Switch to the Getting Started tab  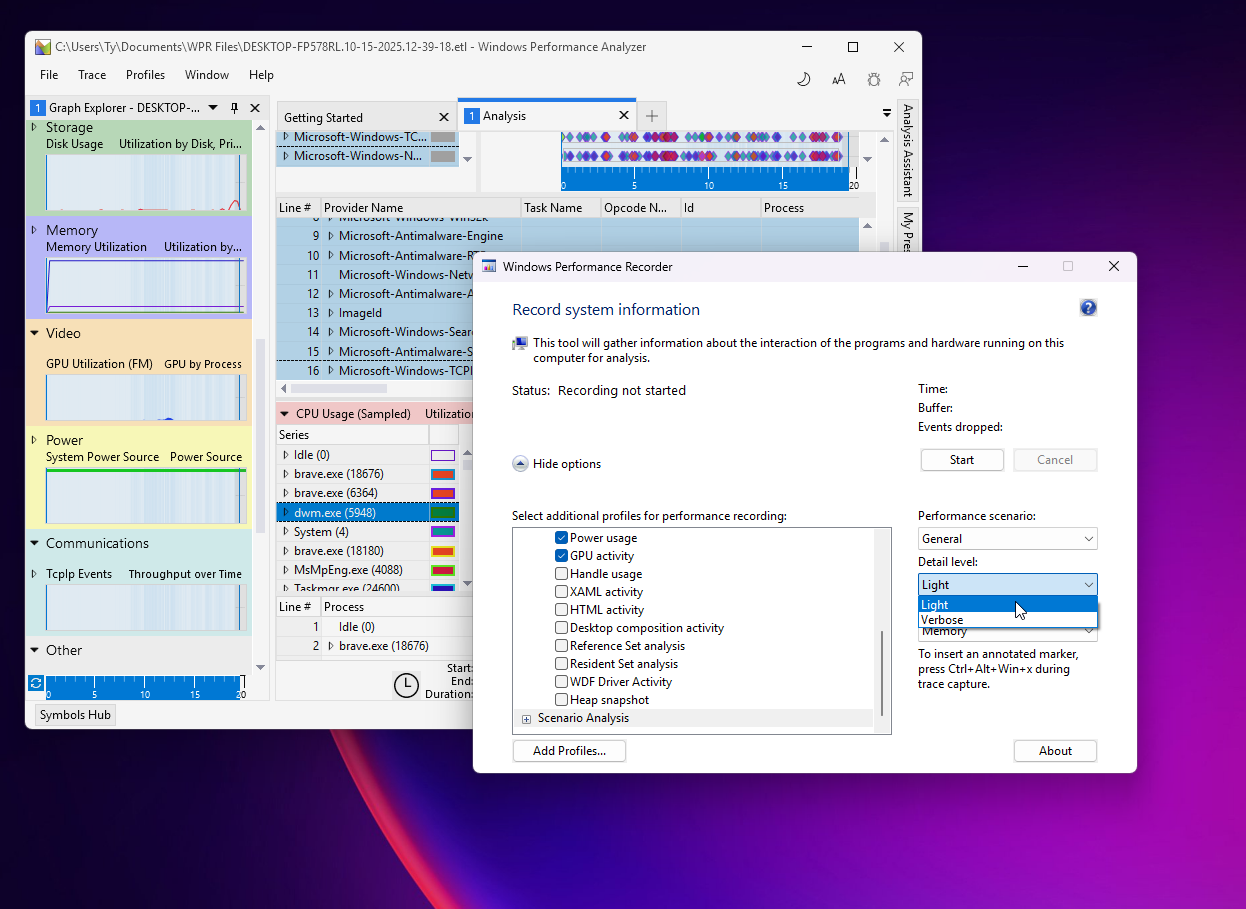[323, 117]
